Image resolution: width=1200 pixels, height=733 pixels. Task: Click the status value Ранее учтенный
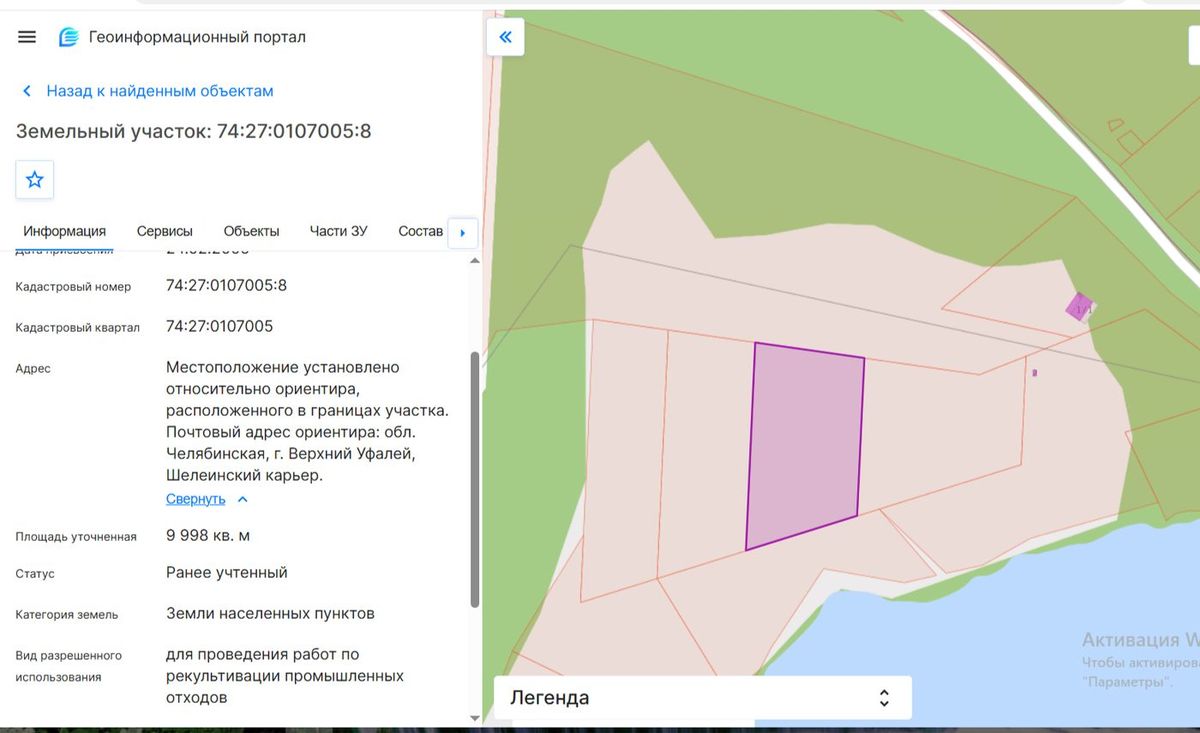(x=227, y=573)
